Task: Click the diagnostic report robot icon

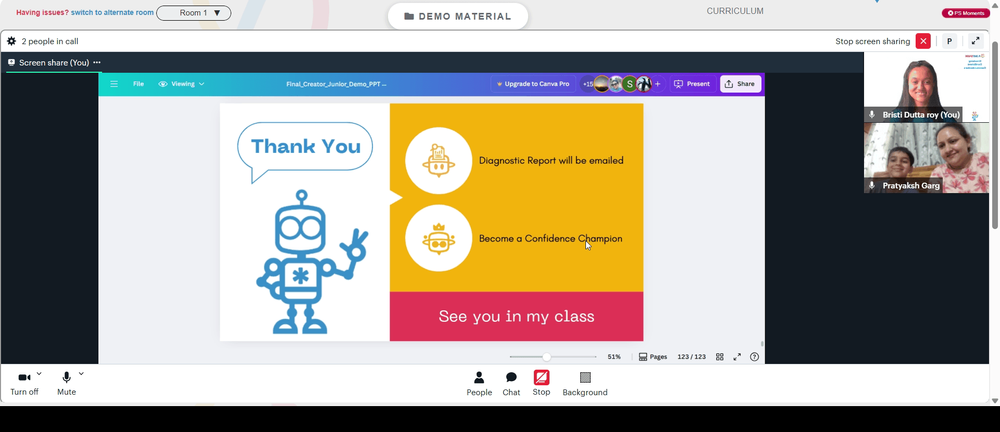Action: point(439,161)
